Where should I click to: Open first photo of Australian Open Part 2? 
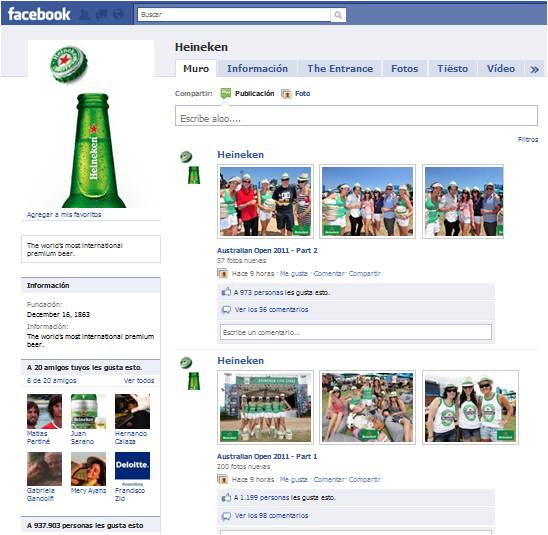coord(265,201)
